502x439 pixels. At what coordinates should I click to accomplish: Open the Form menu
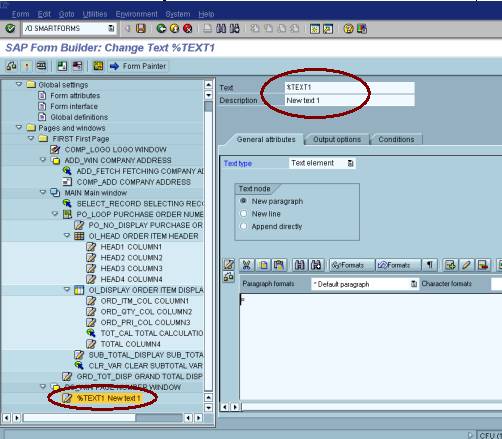(x=20, y=14)
